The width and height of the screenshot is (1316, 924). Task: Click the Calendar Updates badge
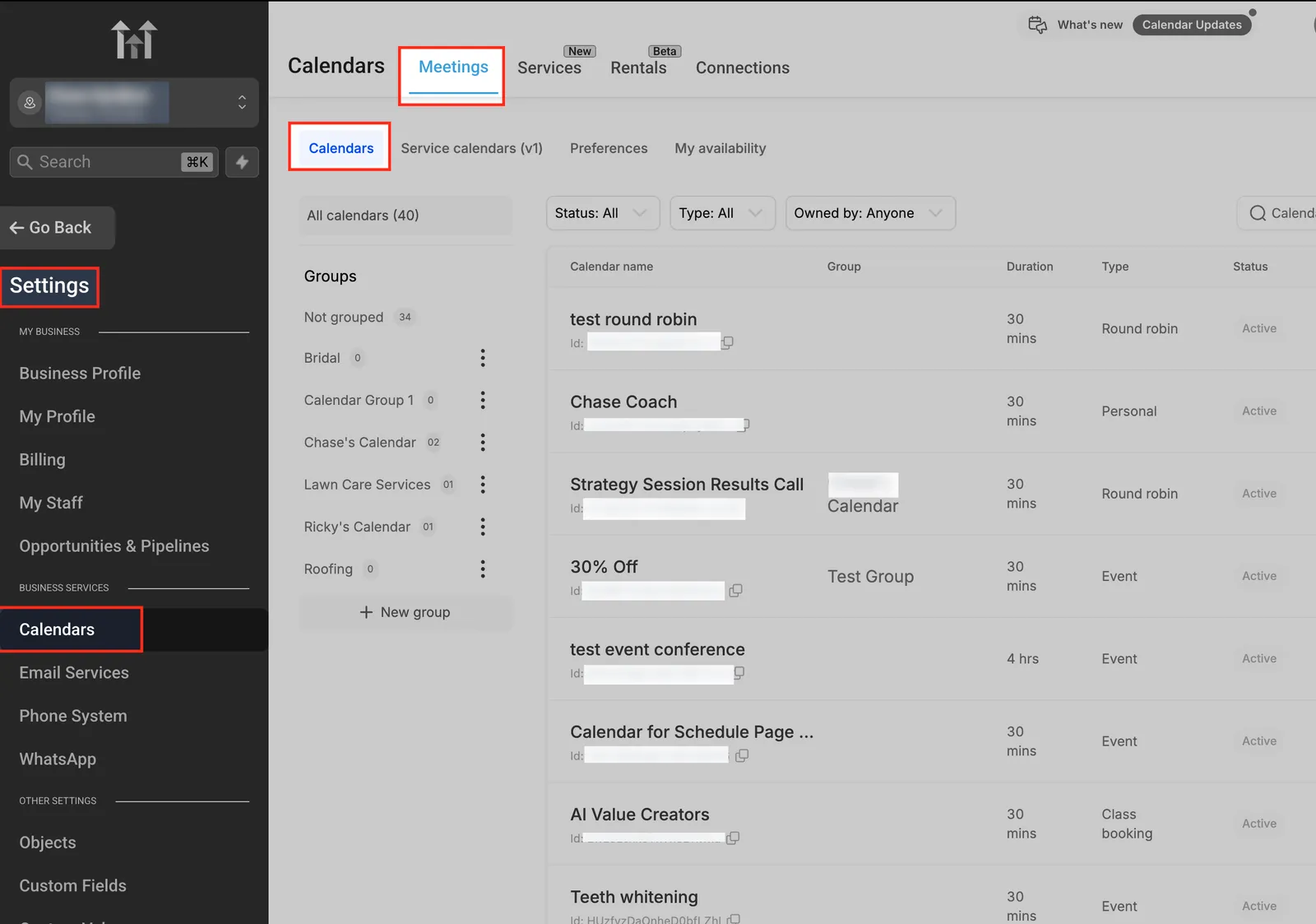(x=1192, y=25)
